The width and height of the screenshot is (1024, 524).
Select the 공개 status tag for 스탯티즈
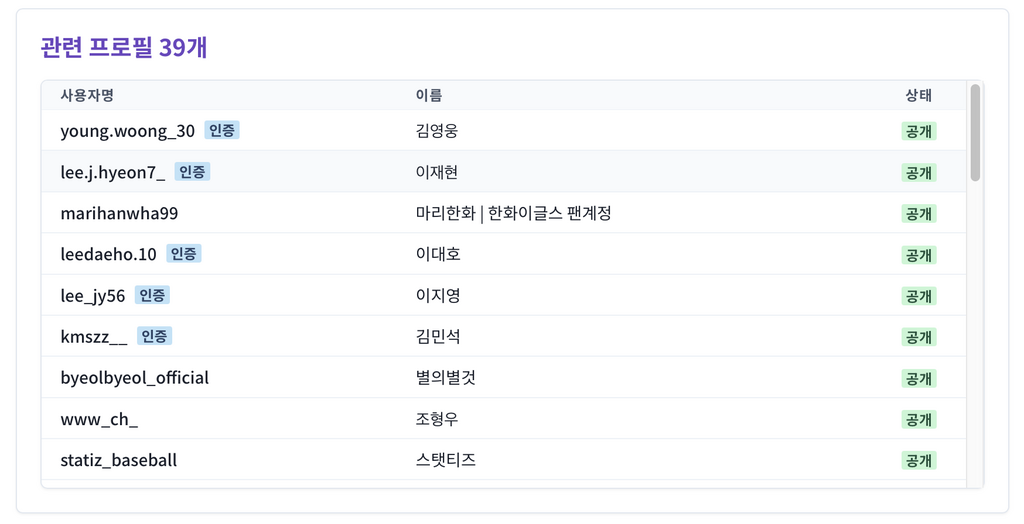pos(919,461)
